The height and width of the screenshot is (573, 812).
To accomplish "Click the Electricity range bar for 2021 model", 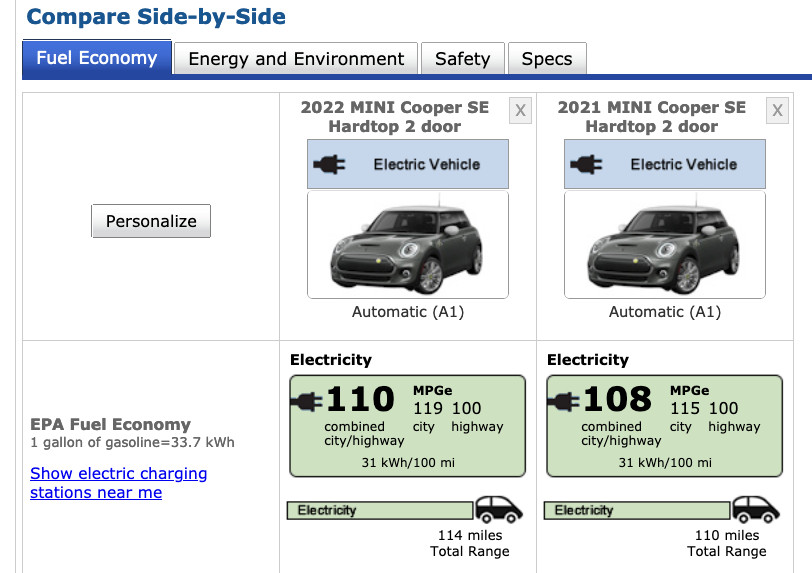I will (637, 510).
